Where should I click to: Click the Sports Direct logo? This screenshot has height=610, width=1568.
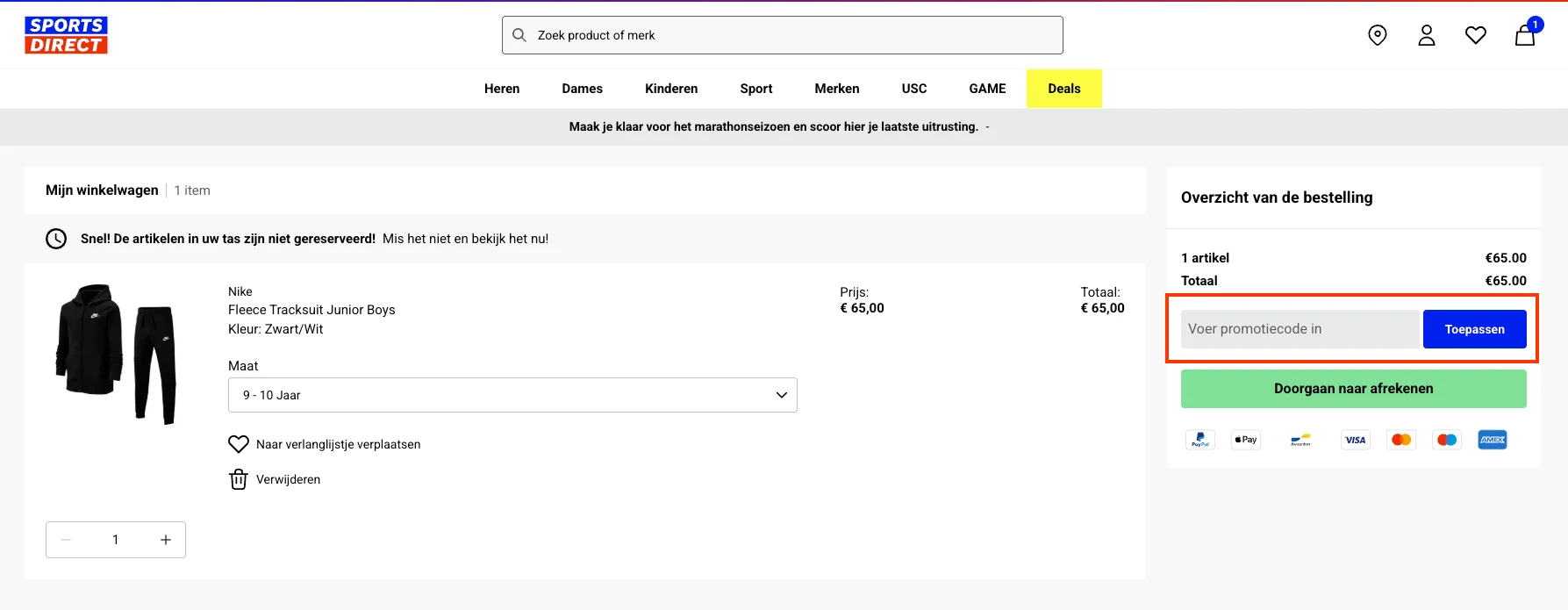click(66, 35)
